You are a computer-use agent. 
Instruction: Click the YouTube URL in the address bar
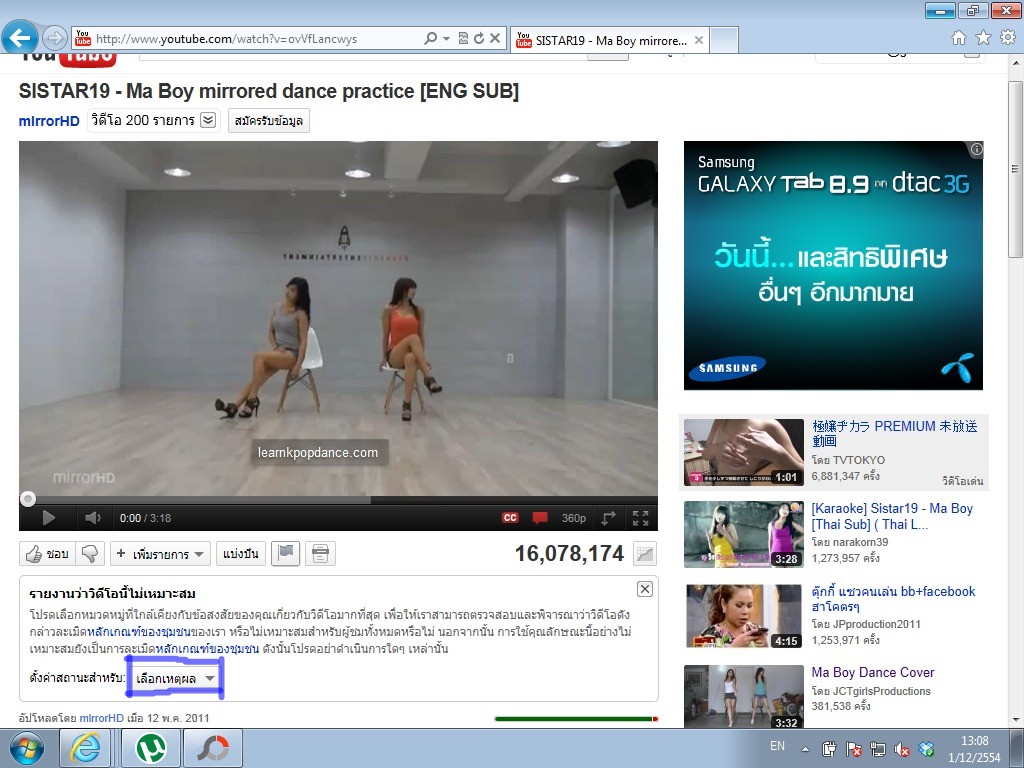[226, 39]
